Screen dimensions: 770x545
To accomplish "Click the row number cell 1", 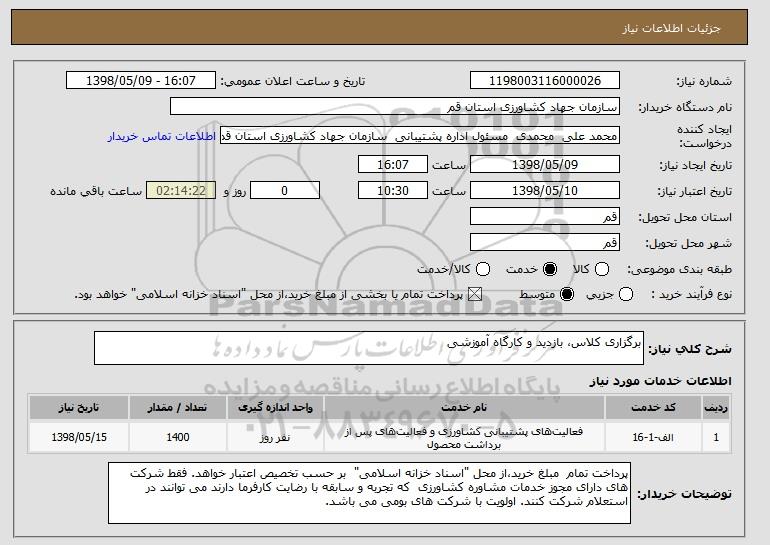I will [716, 437].
